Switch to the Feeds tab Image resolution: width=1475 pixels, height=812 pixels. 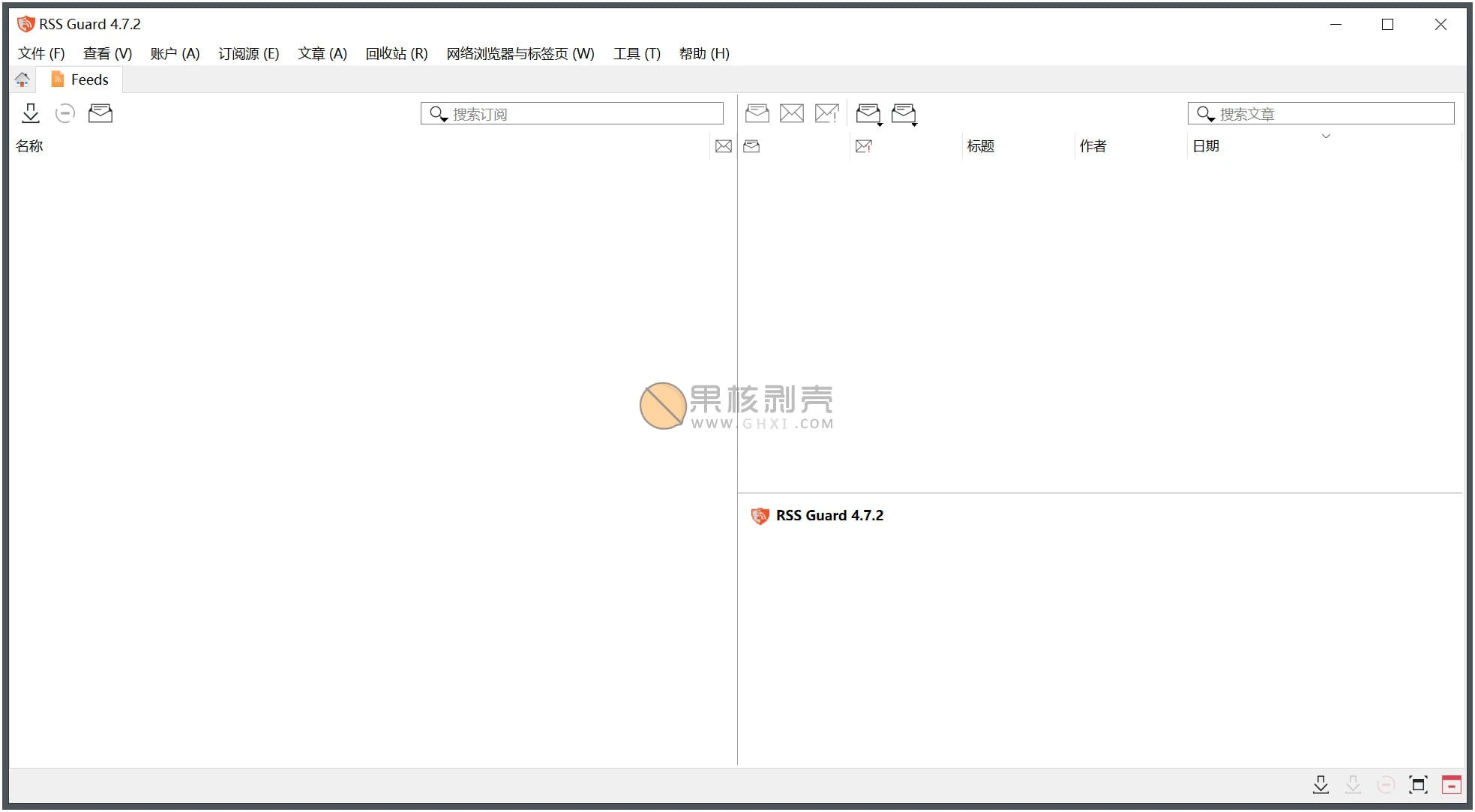(x=79, y=79)
